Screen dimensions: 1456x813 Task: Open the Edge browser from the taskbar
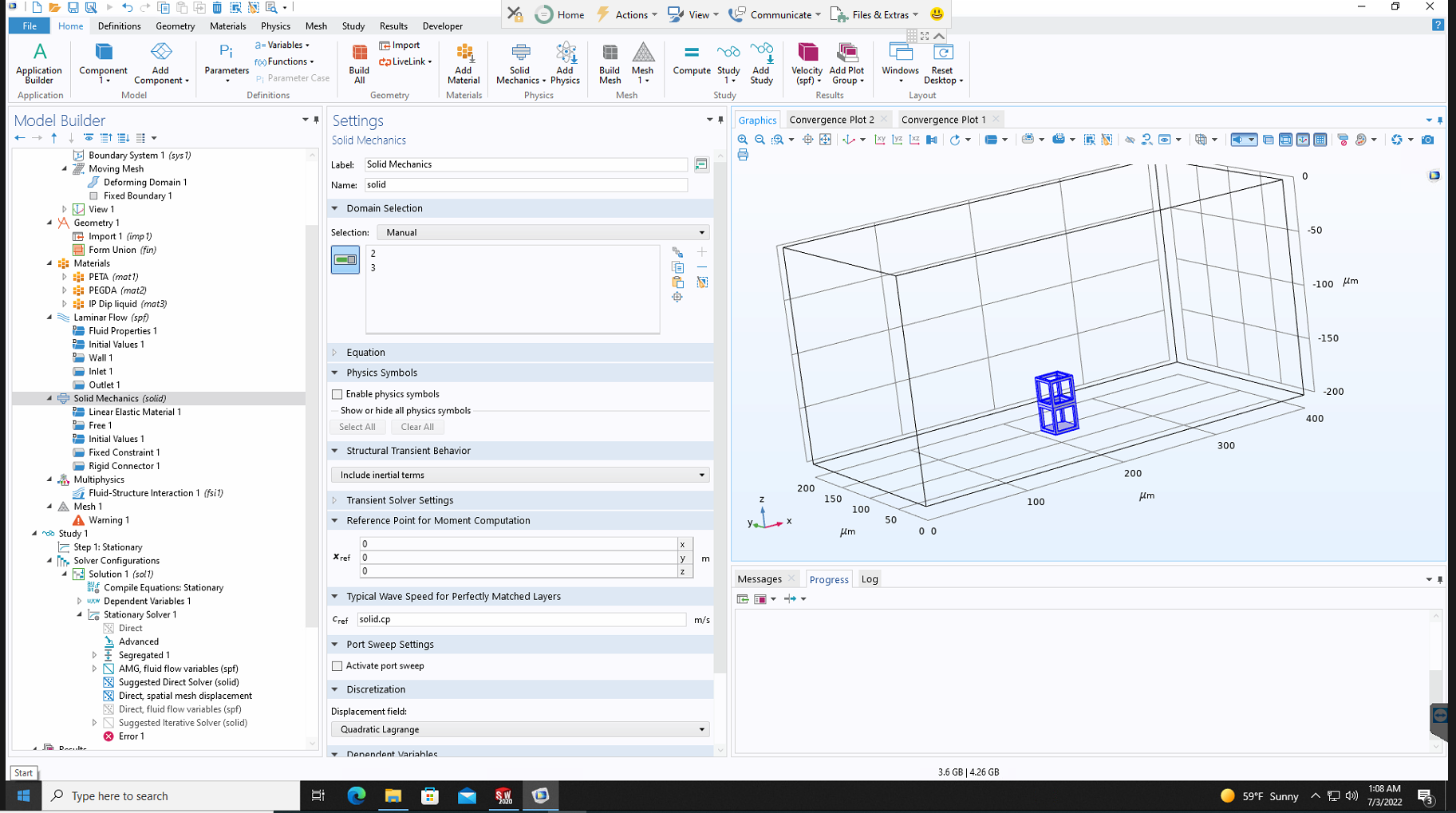point(356,795)
